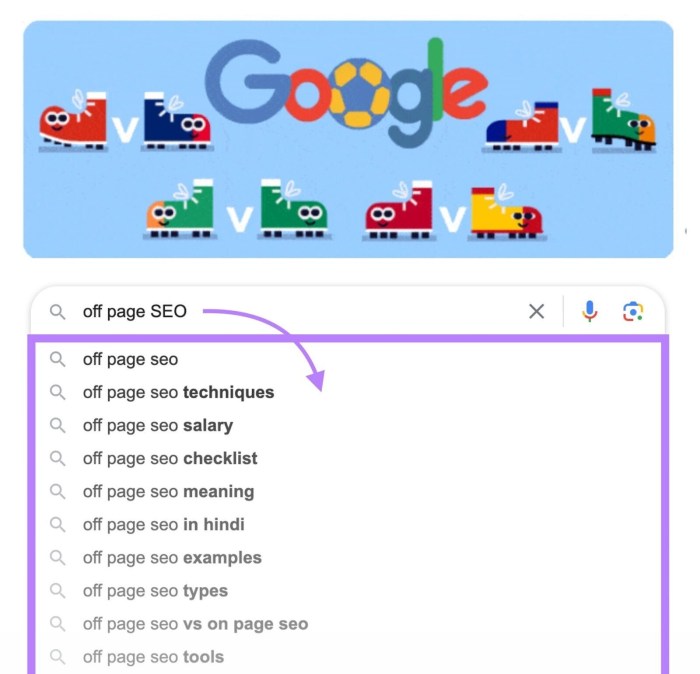Click magnifier icon beside tools suggestion

58,656
